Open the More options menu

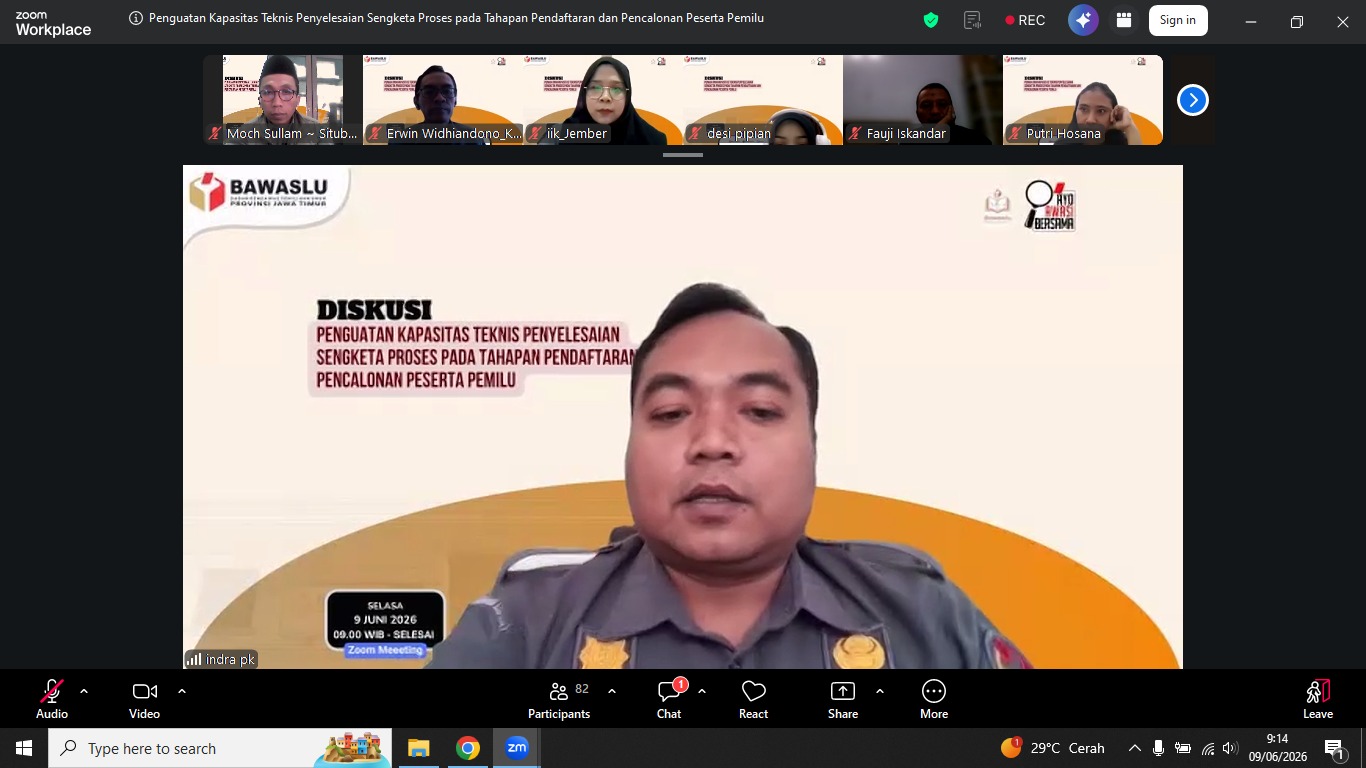[x=934, y=699]
